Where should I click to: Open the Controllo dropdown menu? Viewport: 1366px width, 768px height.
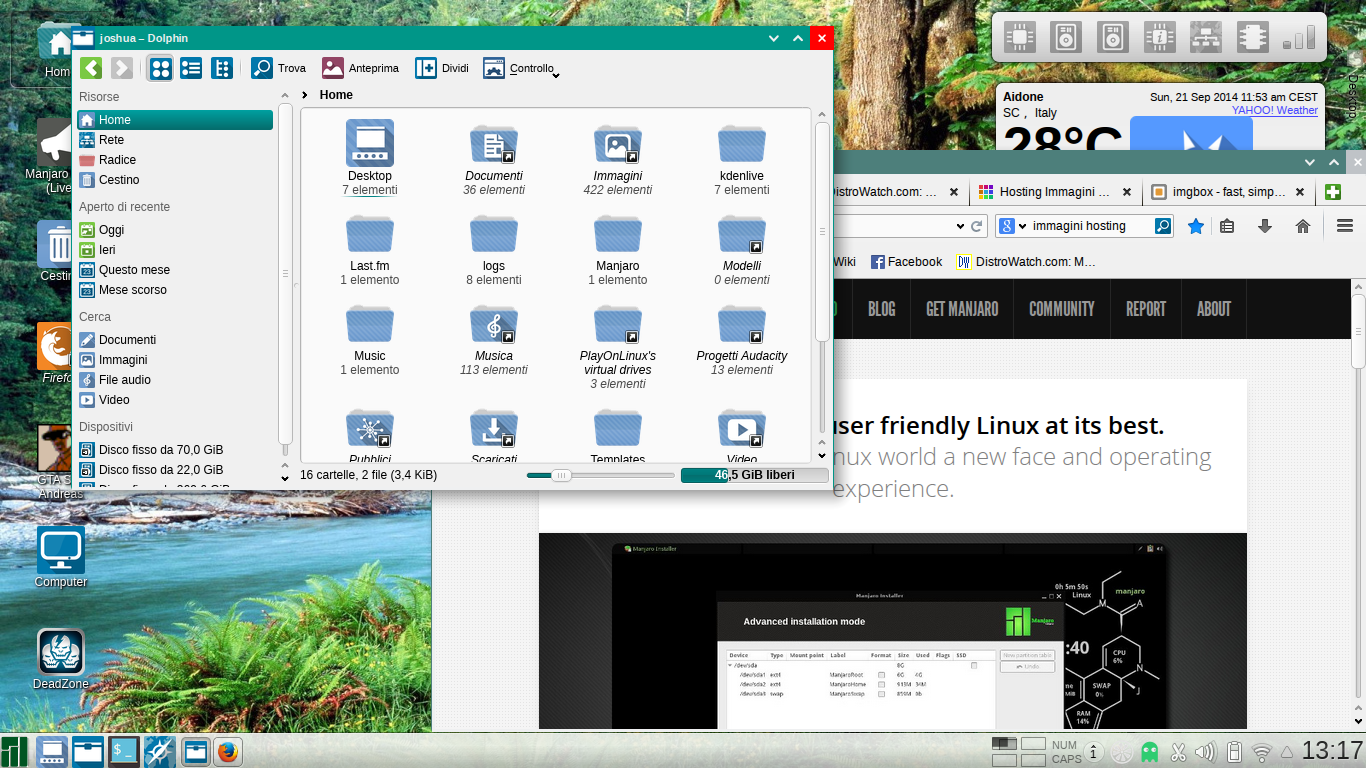[x=521, y=68]
